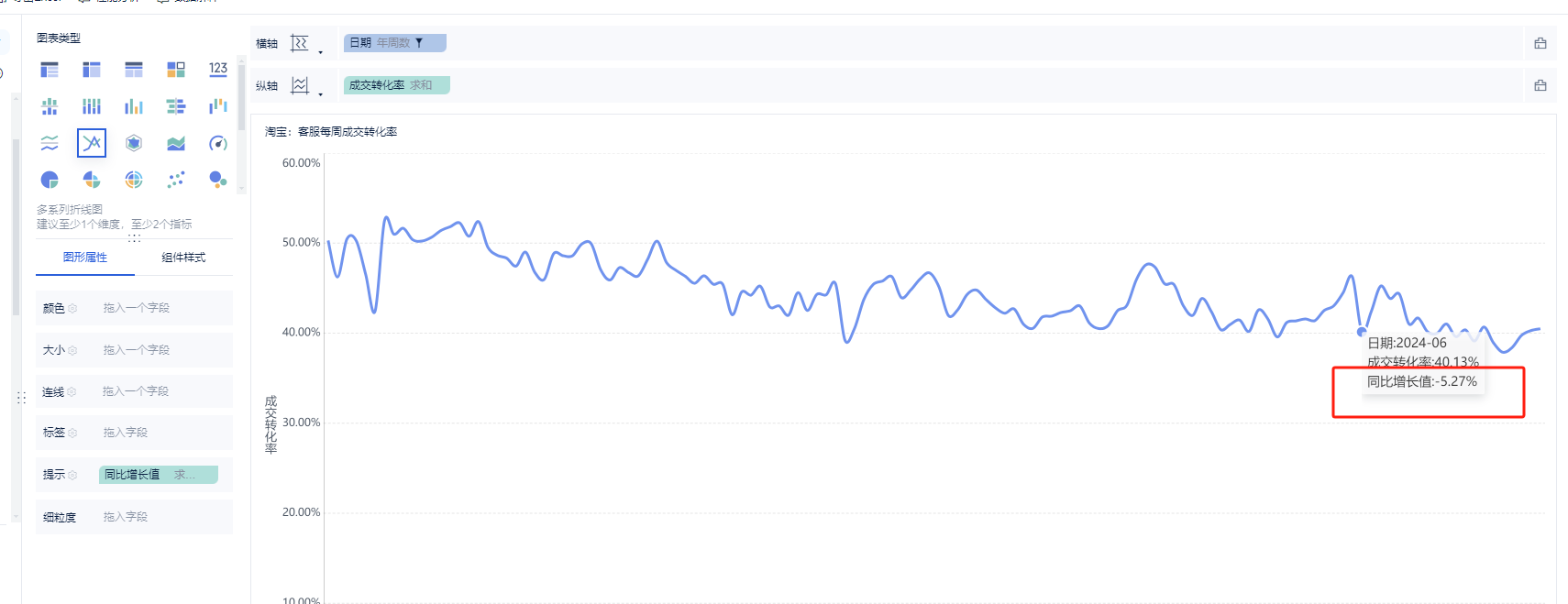Select the color block treemap icon
The height and width of the screenshot is (604, 1568).
176,70
